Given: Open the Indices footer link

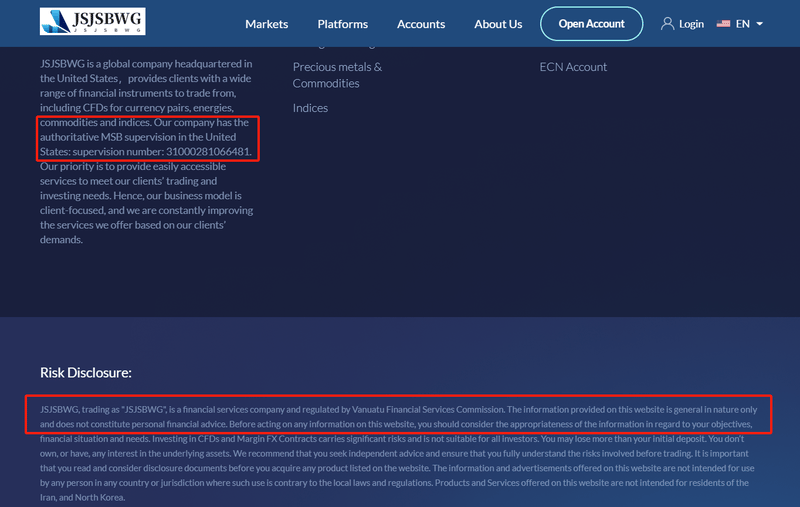Looking at the screenshot, I should (x=310, y=108).
